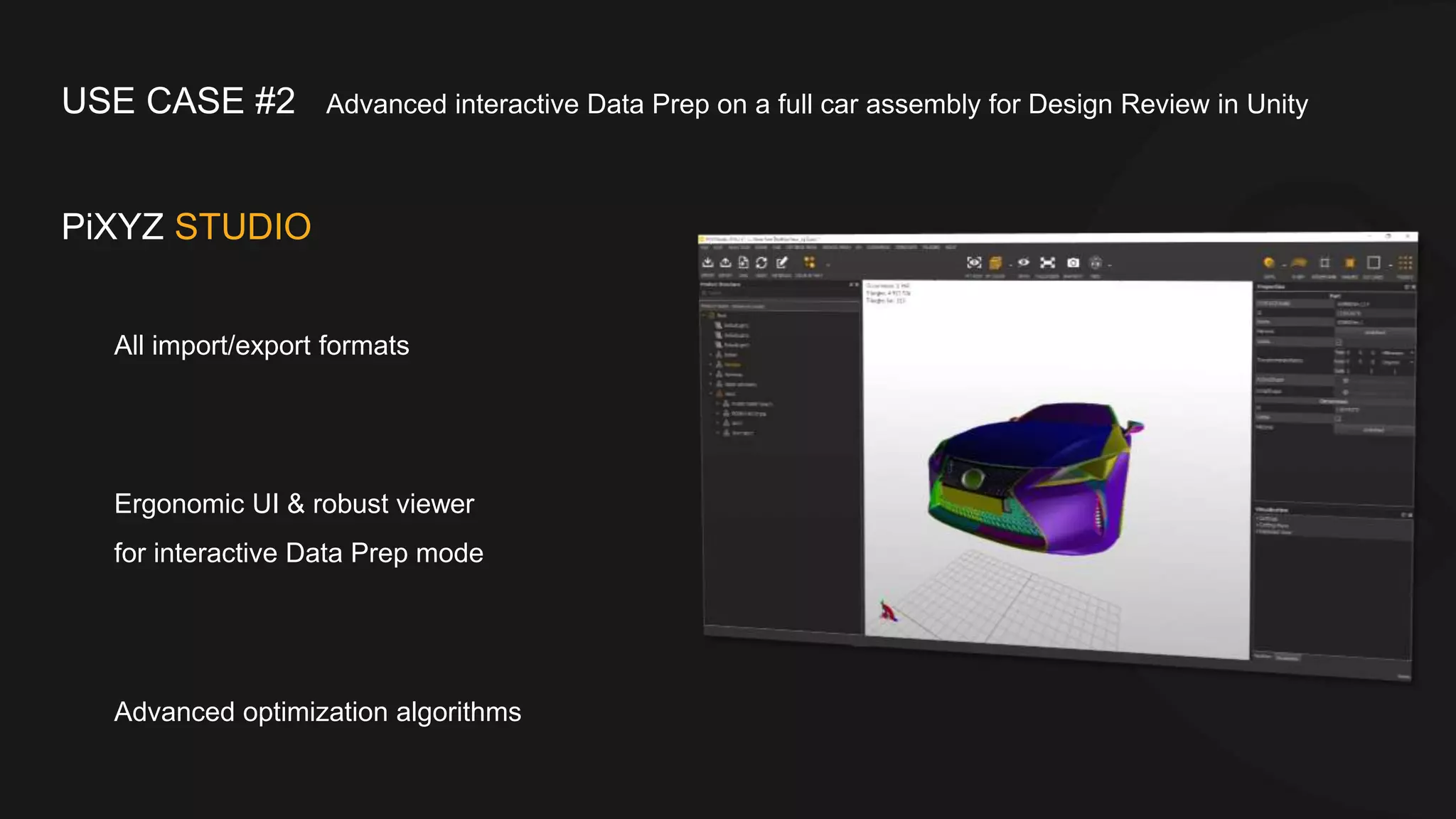Click the fullscreen expand-arrows icon

coord(1047,263)
